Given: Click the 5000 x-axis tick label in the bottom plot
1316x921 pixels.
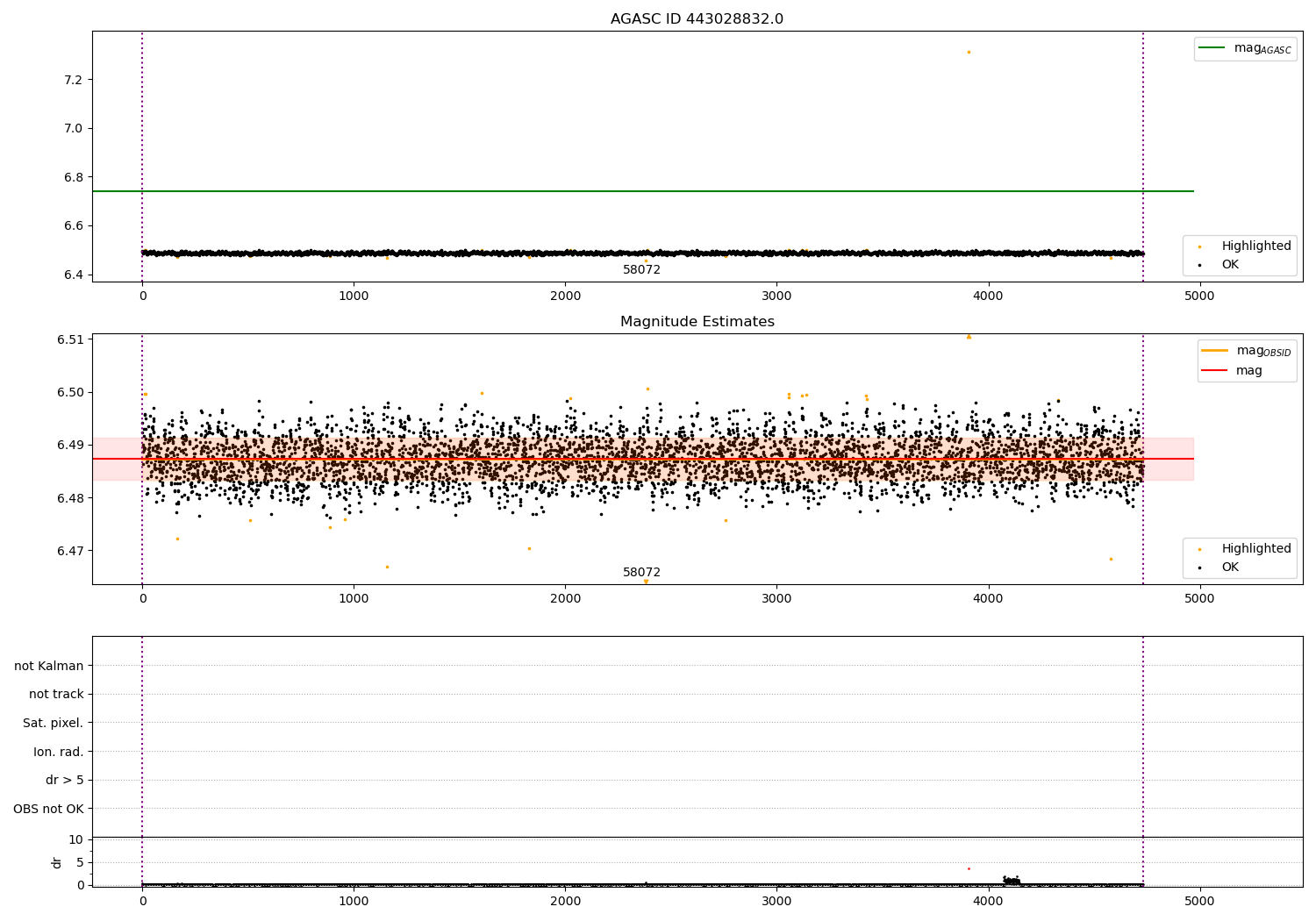Looking at the screenshot, I should [1200, 901].
